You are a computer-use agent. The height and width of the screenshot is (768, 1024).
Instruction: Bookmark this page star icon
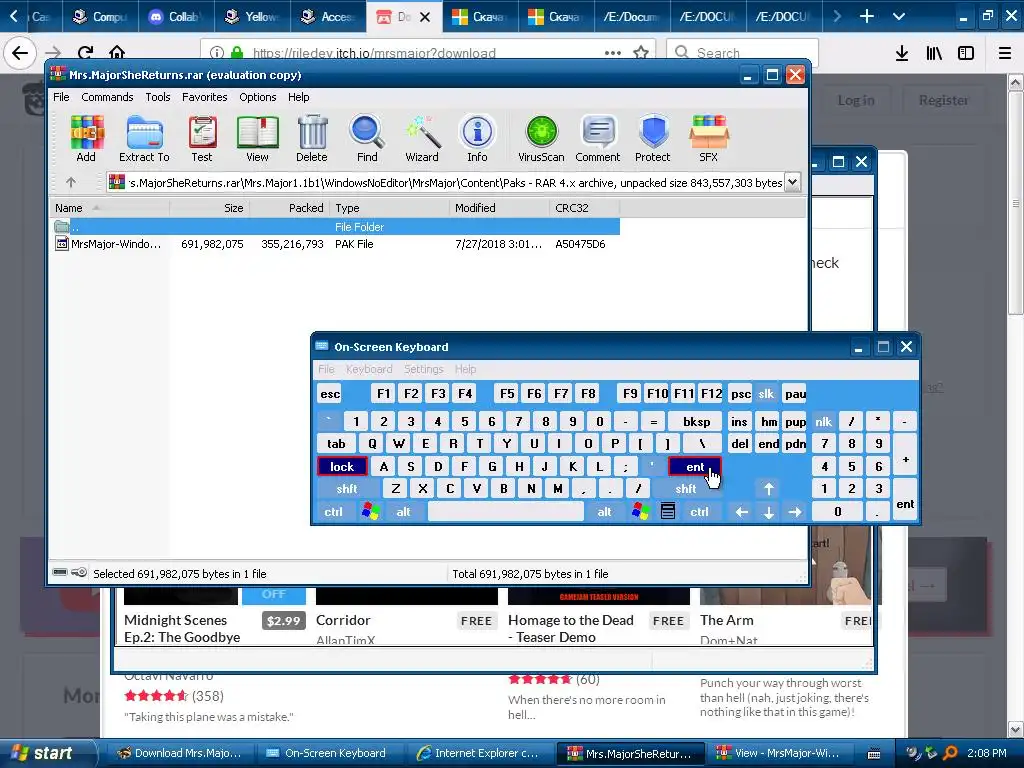click(641, 53)
